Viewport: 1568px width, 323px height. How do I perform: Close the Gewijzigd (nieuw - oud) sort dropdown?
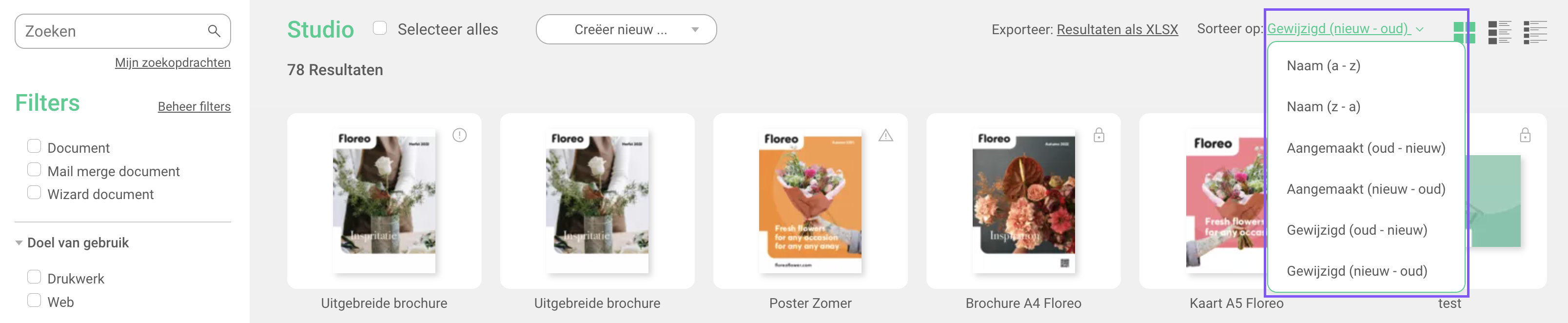point(1345,29)
